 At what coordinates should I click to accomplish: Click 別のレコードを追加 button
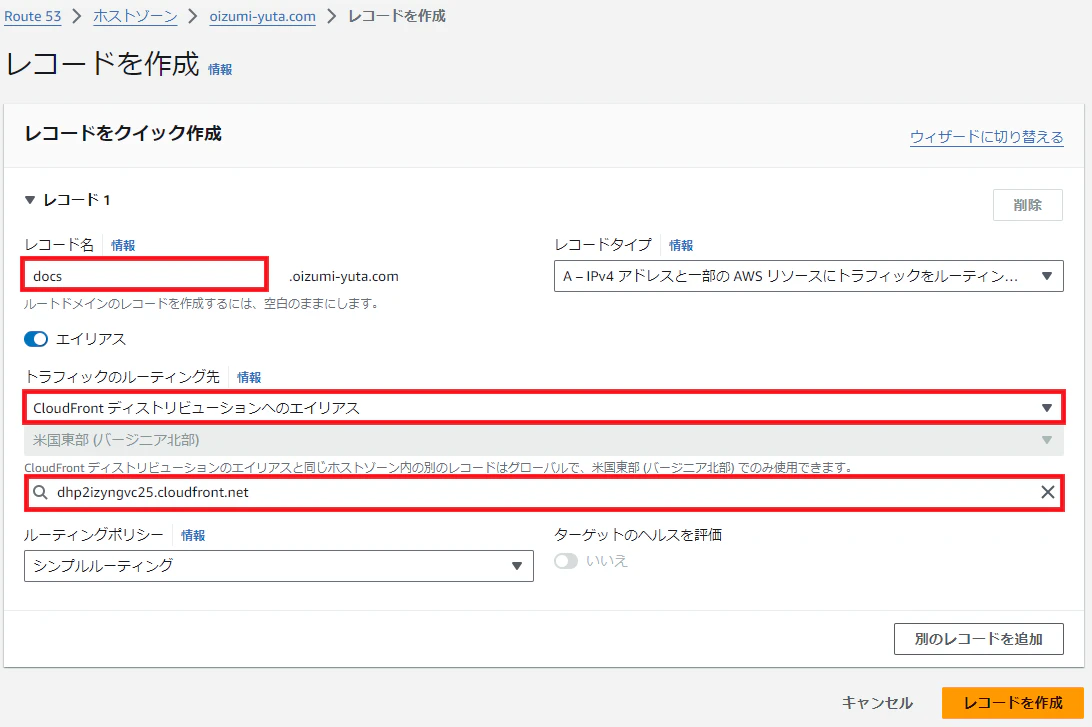[978, 639]
